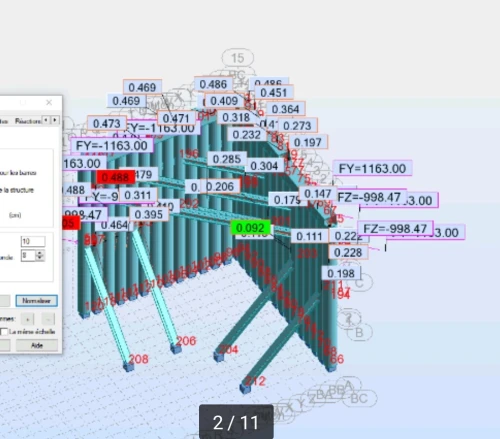Select the green 0.092 ratio label
The image size is (500, 439).
click(x=250, y=228)
